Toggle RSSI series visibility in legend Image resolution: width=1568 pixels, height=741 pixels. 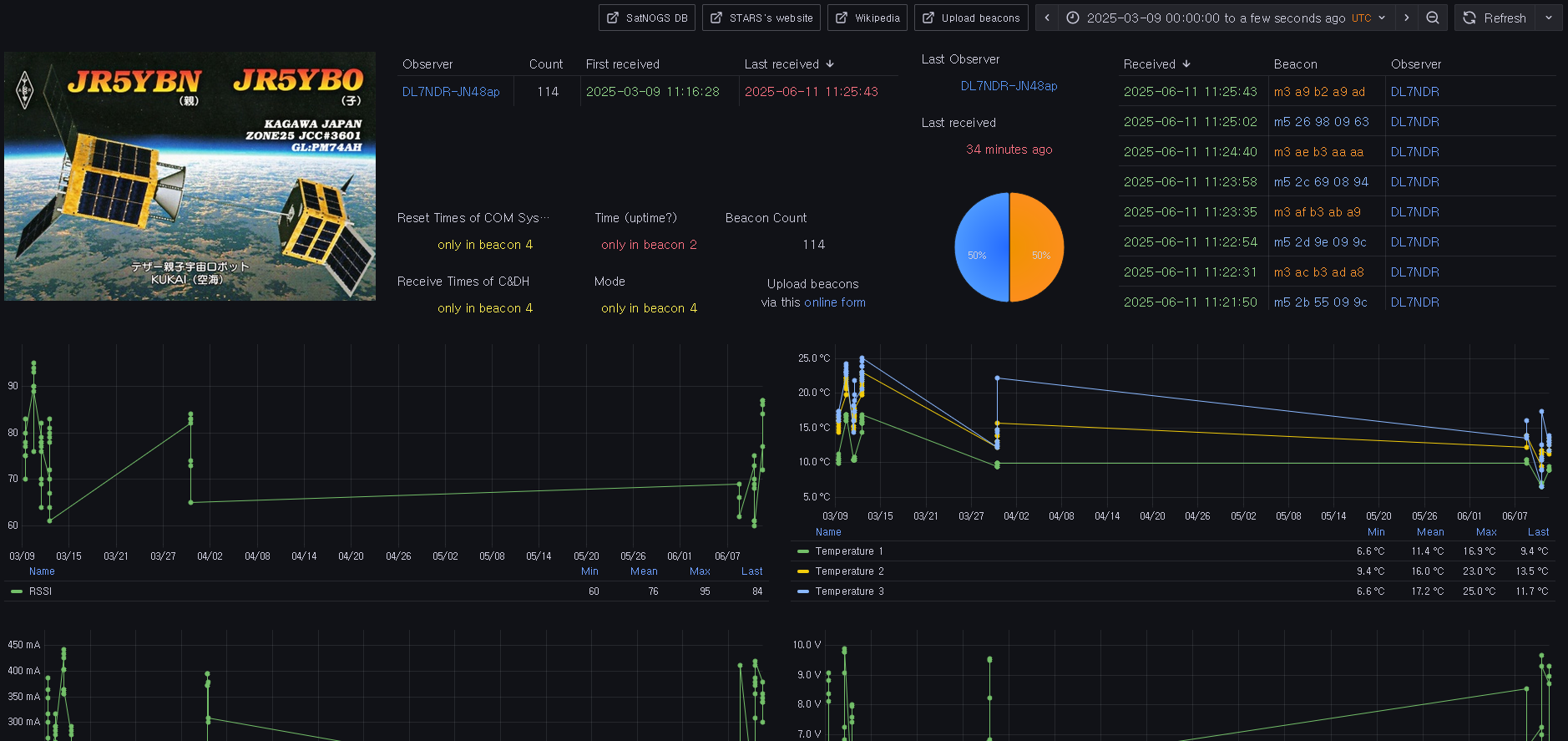[x=40, y=591]
